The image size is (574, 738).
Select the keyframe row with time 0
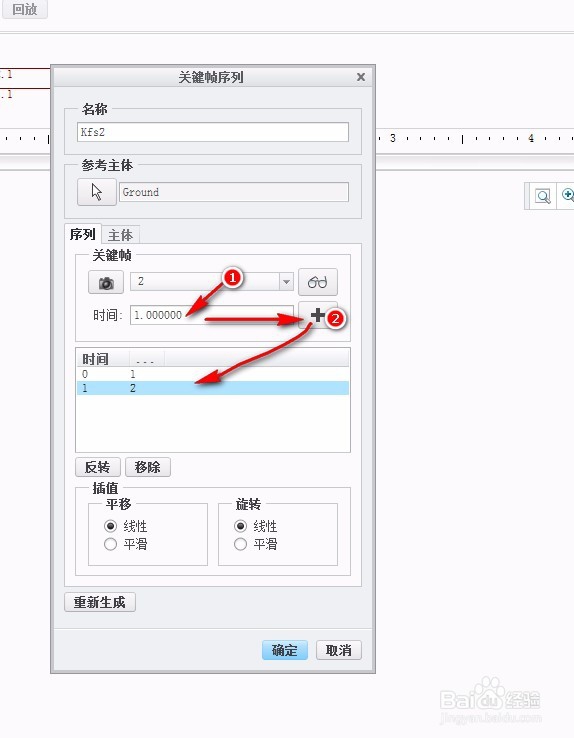[x=213, y=374]
